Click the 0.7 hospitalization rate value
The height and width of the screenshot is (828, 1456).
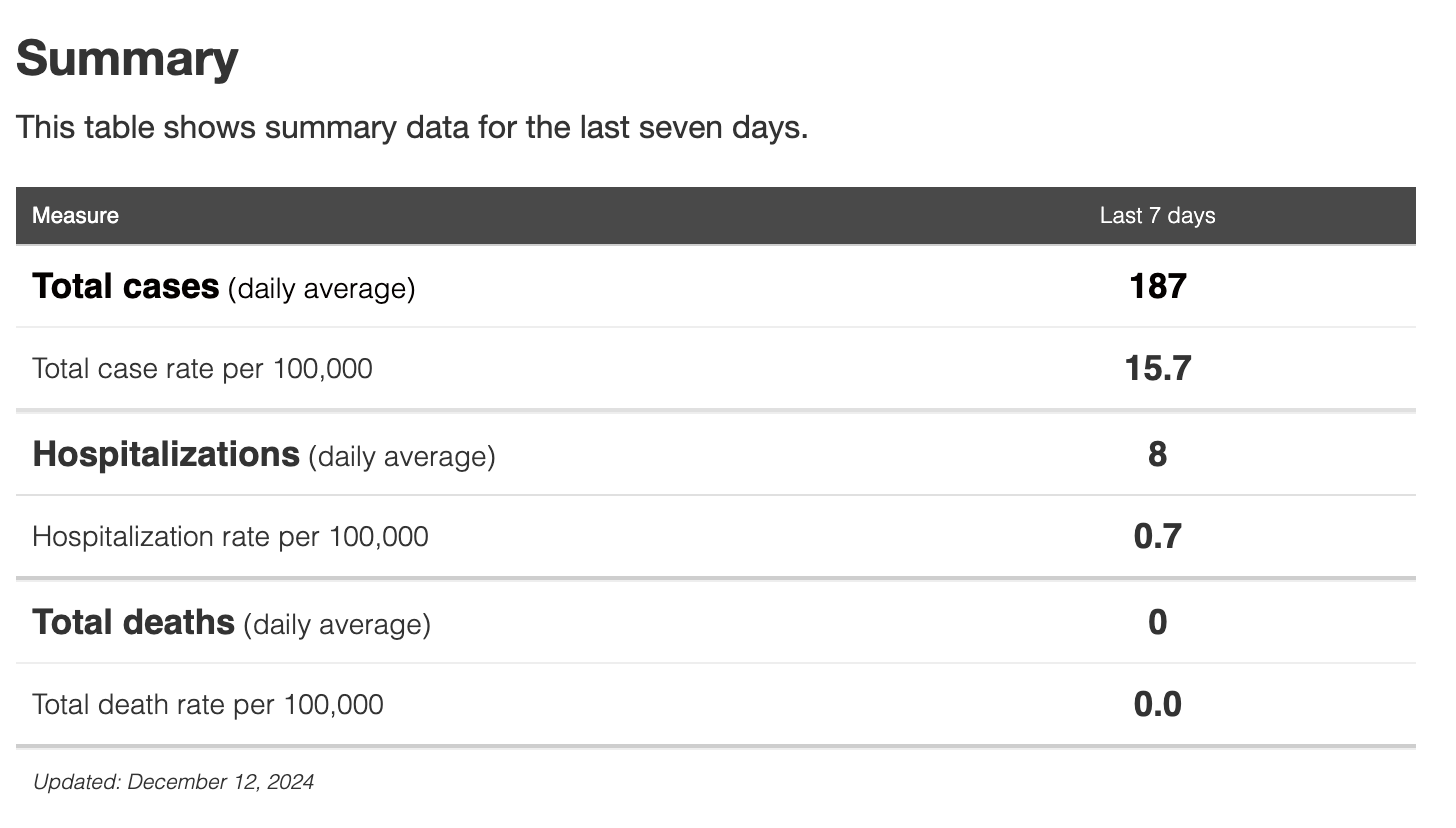[x=1157, y=537]
